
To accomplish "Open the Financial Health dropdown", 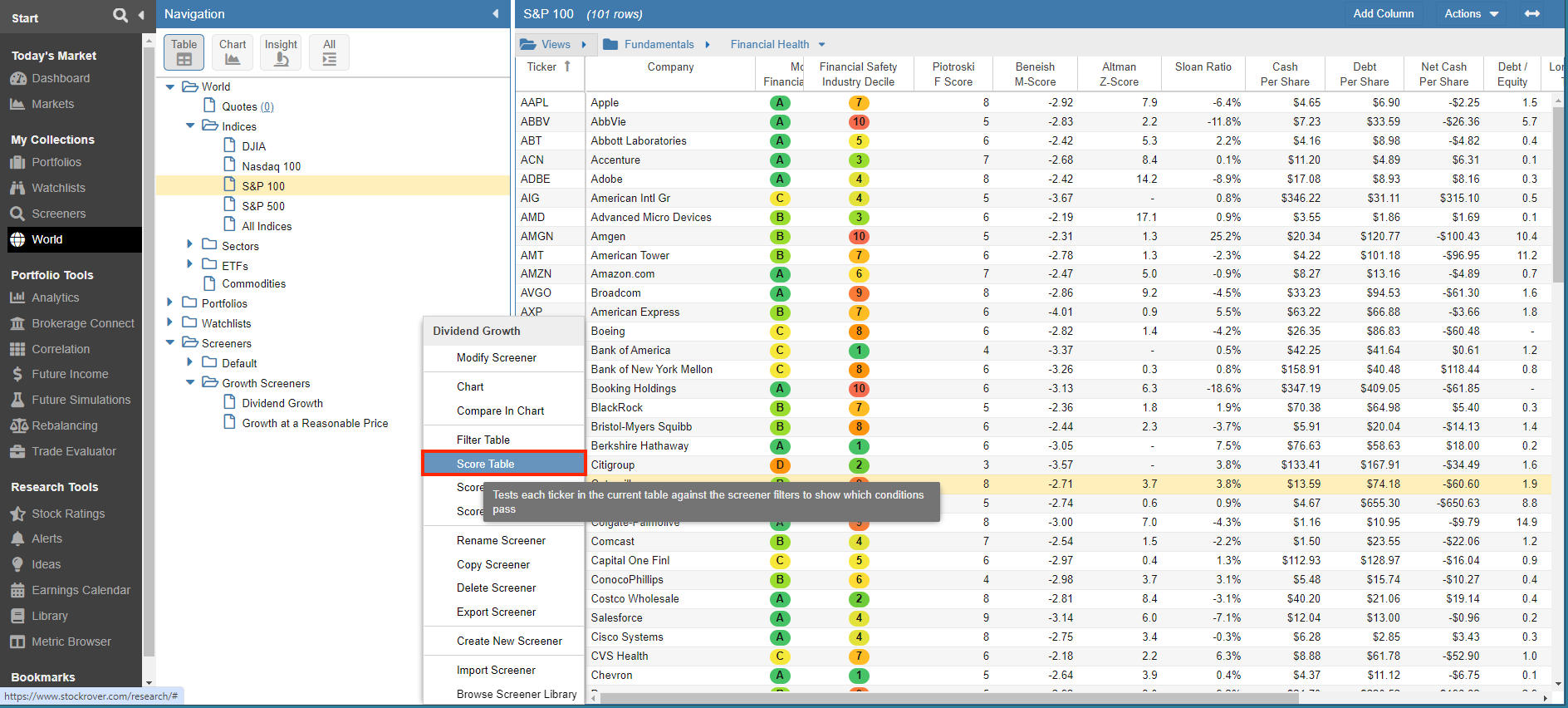I will (x=777, y=44).
